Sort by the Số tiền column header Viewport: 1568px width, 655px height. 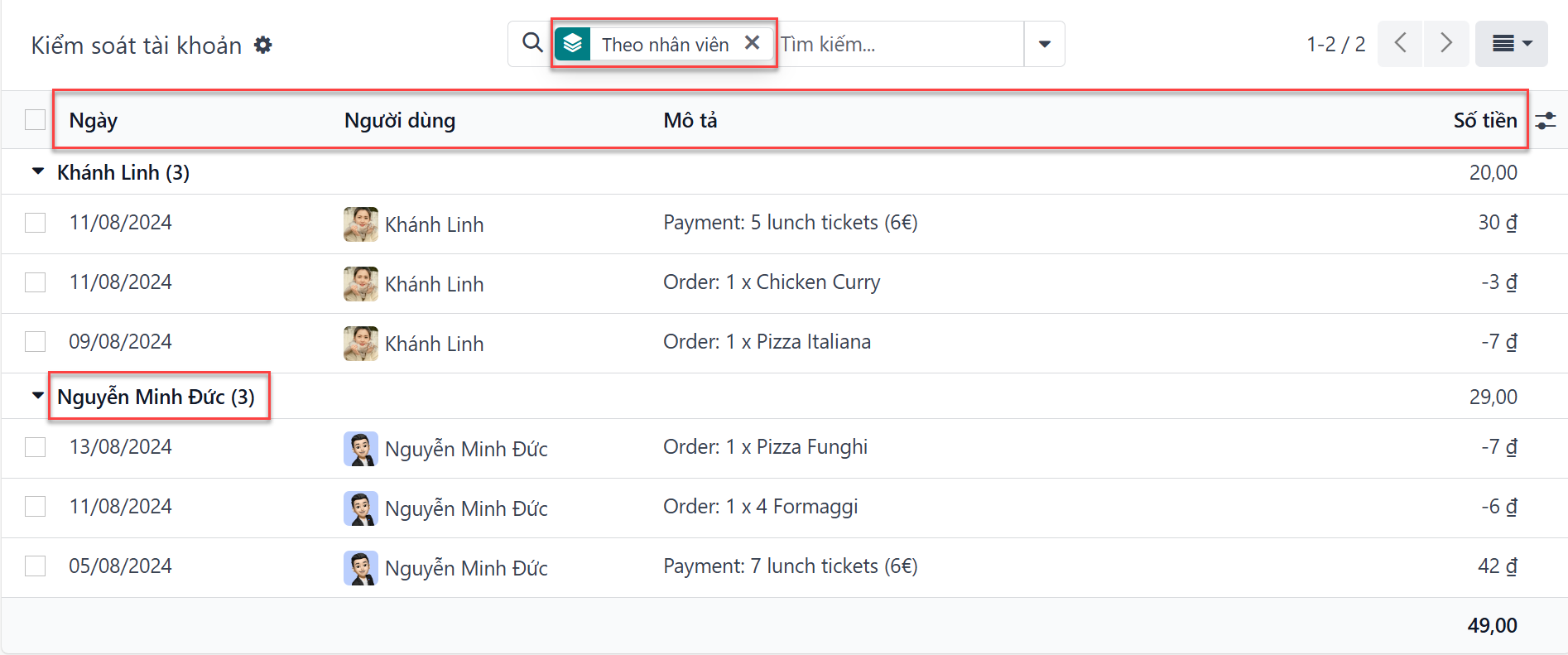1484,121
